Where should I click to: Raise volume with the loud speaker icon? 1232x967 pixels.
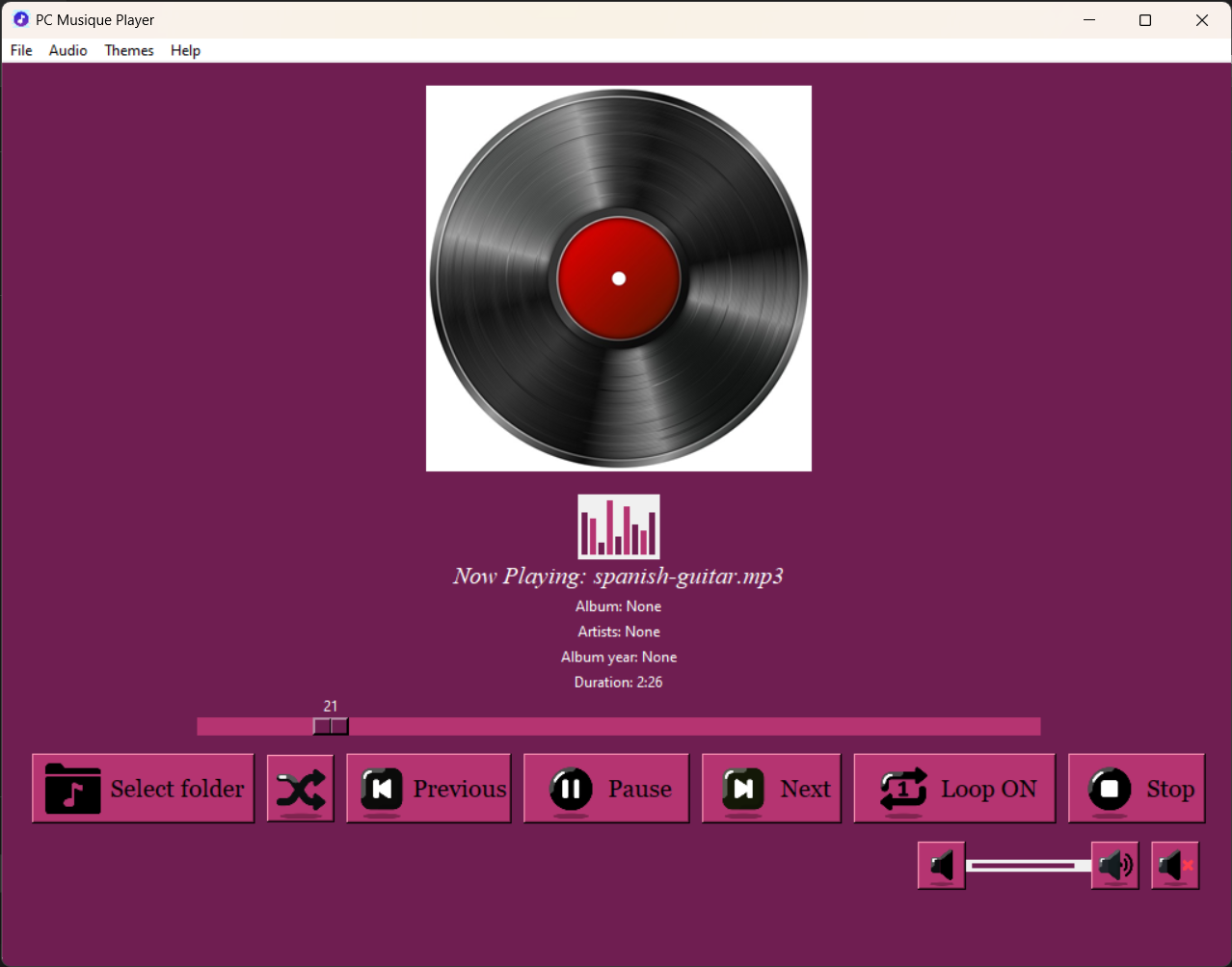click(x=1115, y=866)
